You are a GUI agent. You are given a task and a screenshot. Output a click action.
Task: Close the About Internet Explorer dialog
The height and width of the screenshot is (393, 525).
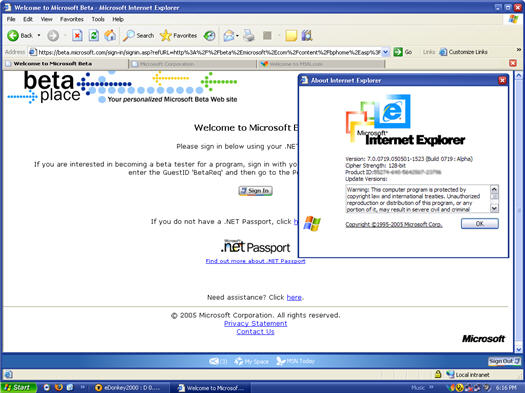502,80
